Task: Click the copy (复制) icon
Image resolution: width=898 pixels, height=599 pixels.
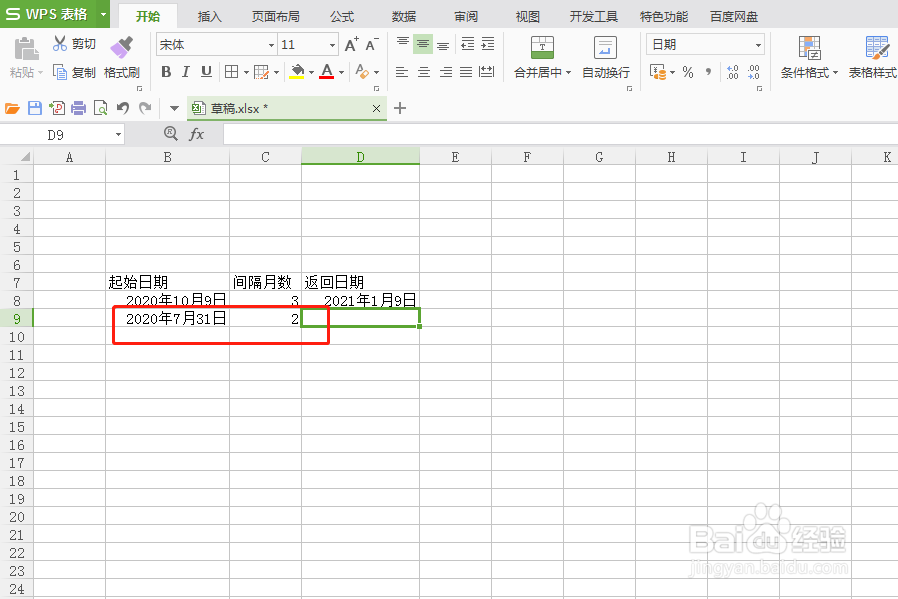Action: click(x=62, y=72)
